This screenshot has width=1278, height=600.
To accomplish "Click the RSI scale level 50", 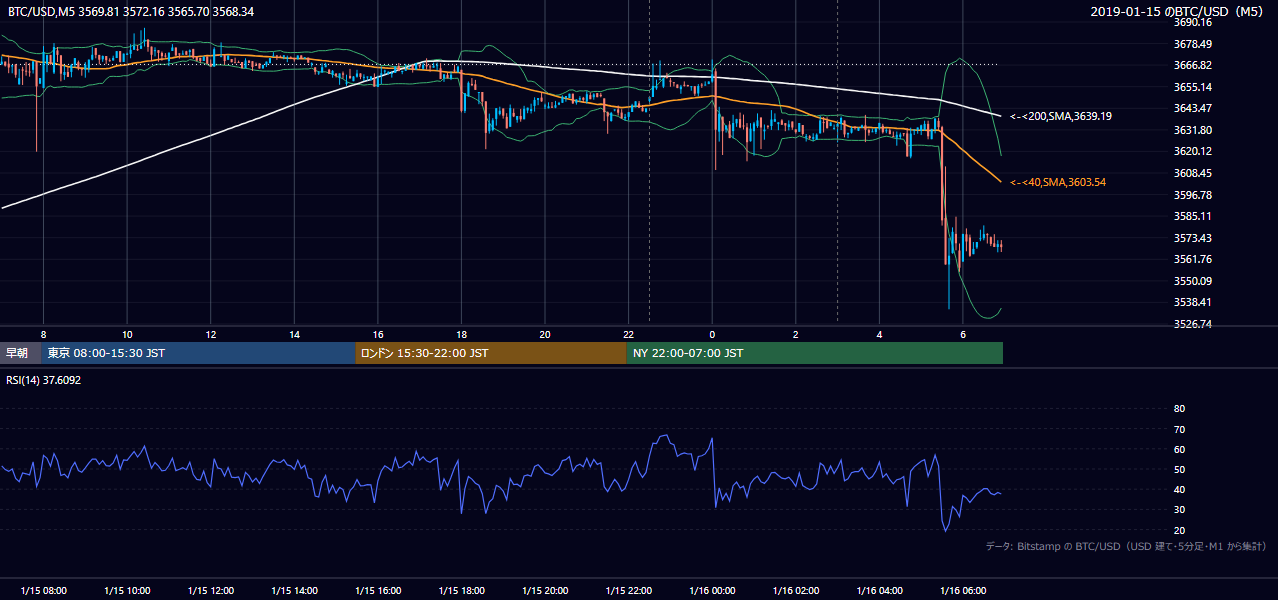I will pyautogui.click(x=1179, y=469).
